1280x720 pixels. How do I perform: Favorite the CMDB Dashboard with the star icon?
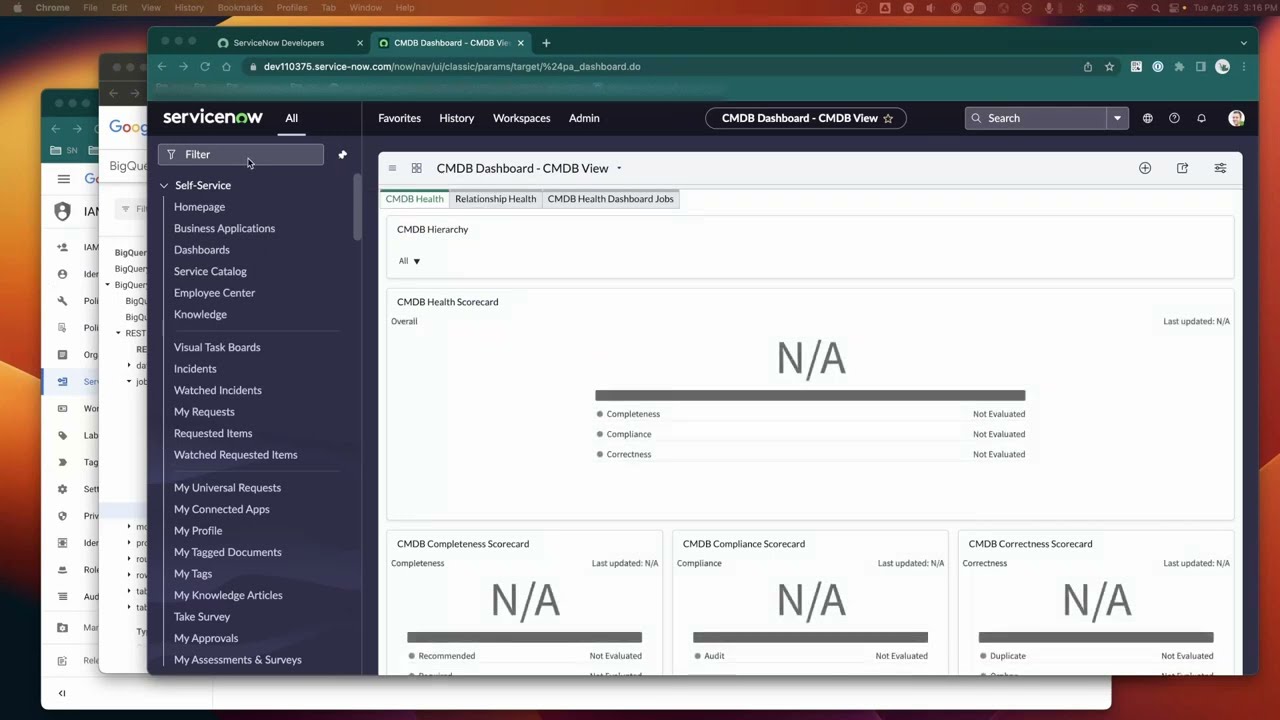[x=887, y=118]
